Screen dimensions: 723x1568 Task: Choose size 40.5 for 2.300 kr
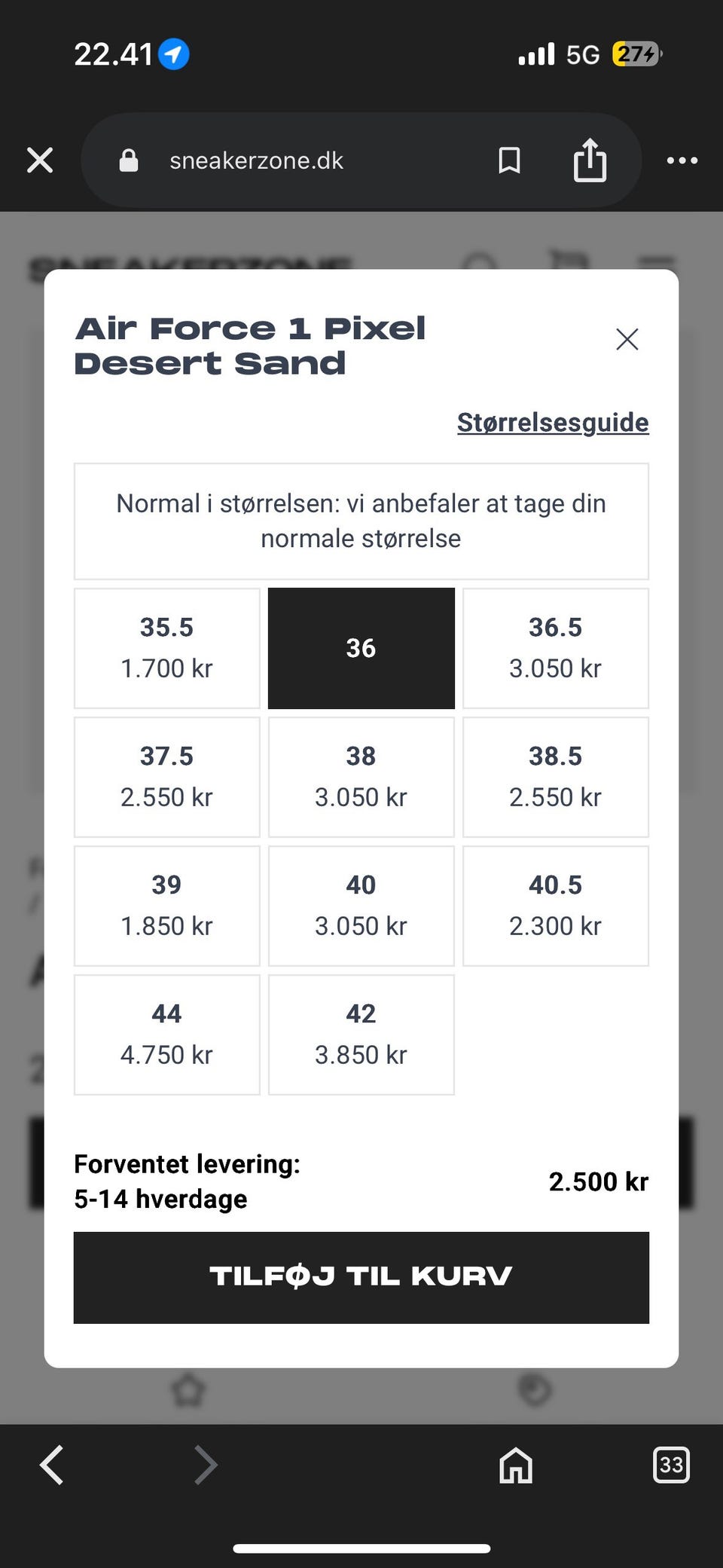[x=555, y=906]
